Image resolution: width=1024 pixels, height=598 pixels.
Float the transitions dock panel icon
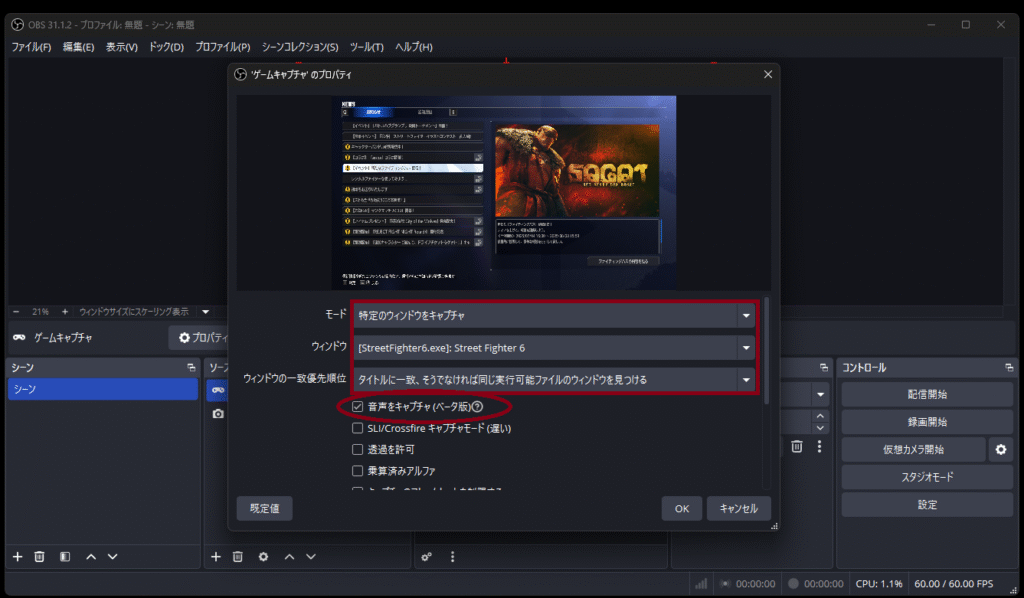pyautogui.click(x=824, y=368)
